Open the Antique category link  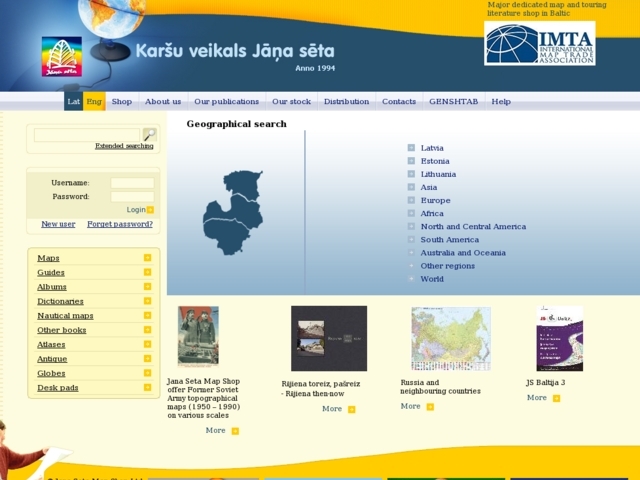52,359
